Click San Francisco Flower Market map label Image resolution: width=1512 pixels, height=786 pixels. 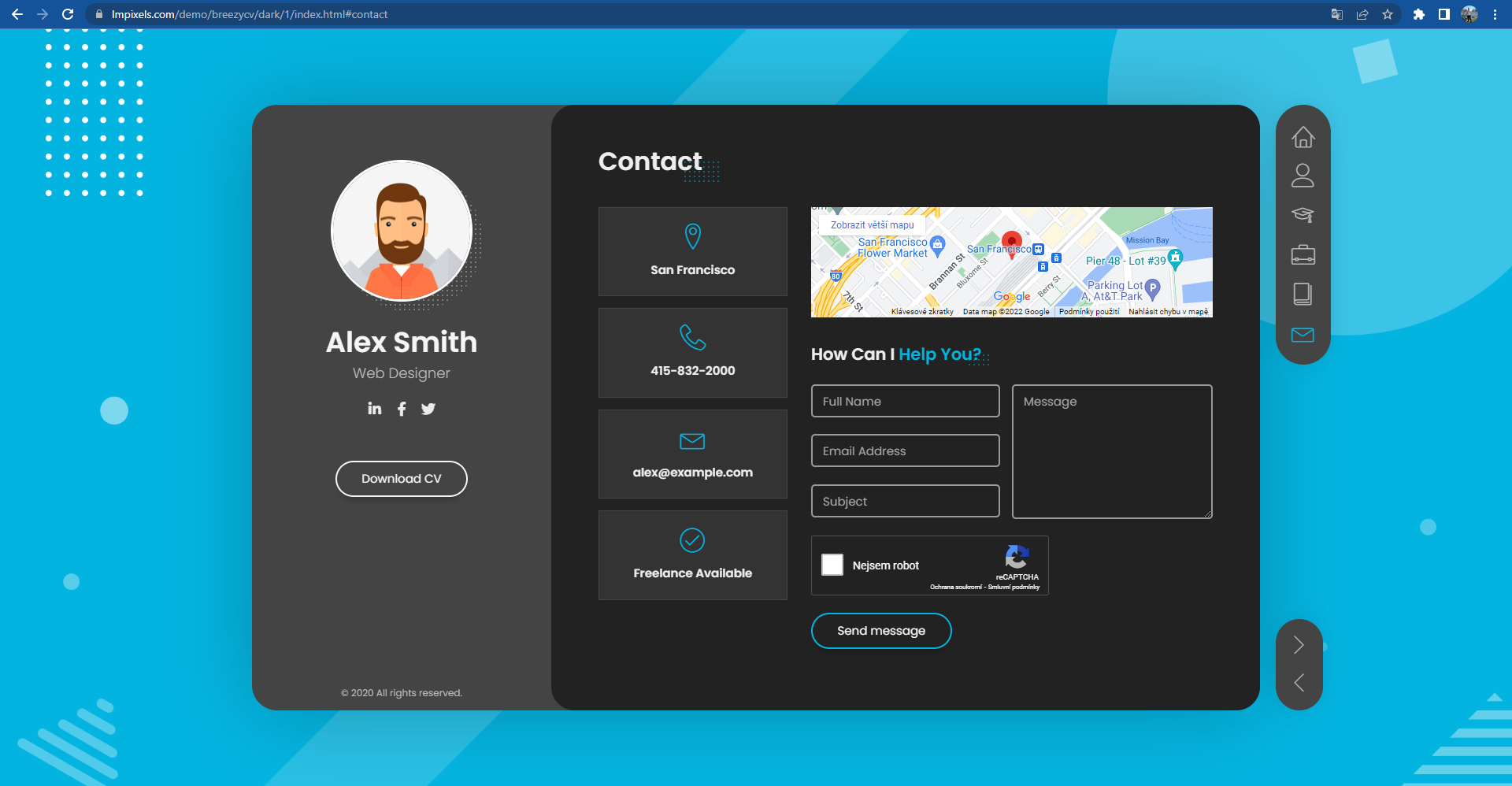click(893, 248)
